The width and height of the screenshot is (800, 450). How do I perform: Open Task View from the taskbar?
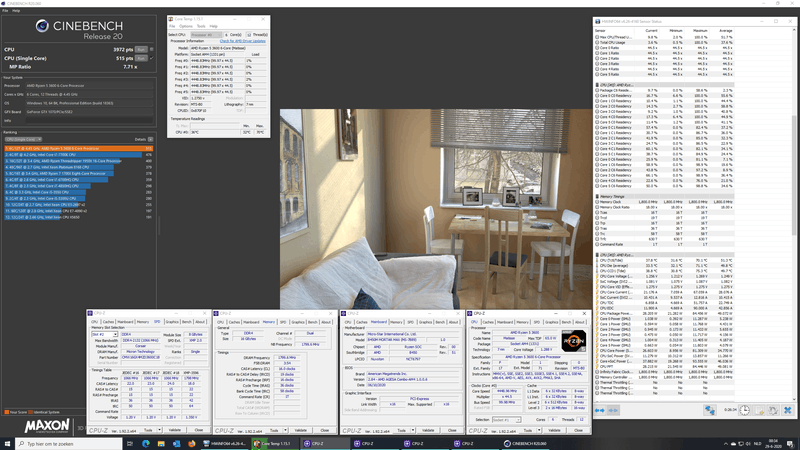130,443
